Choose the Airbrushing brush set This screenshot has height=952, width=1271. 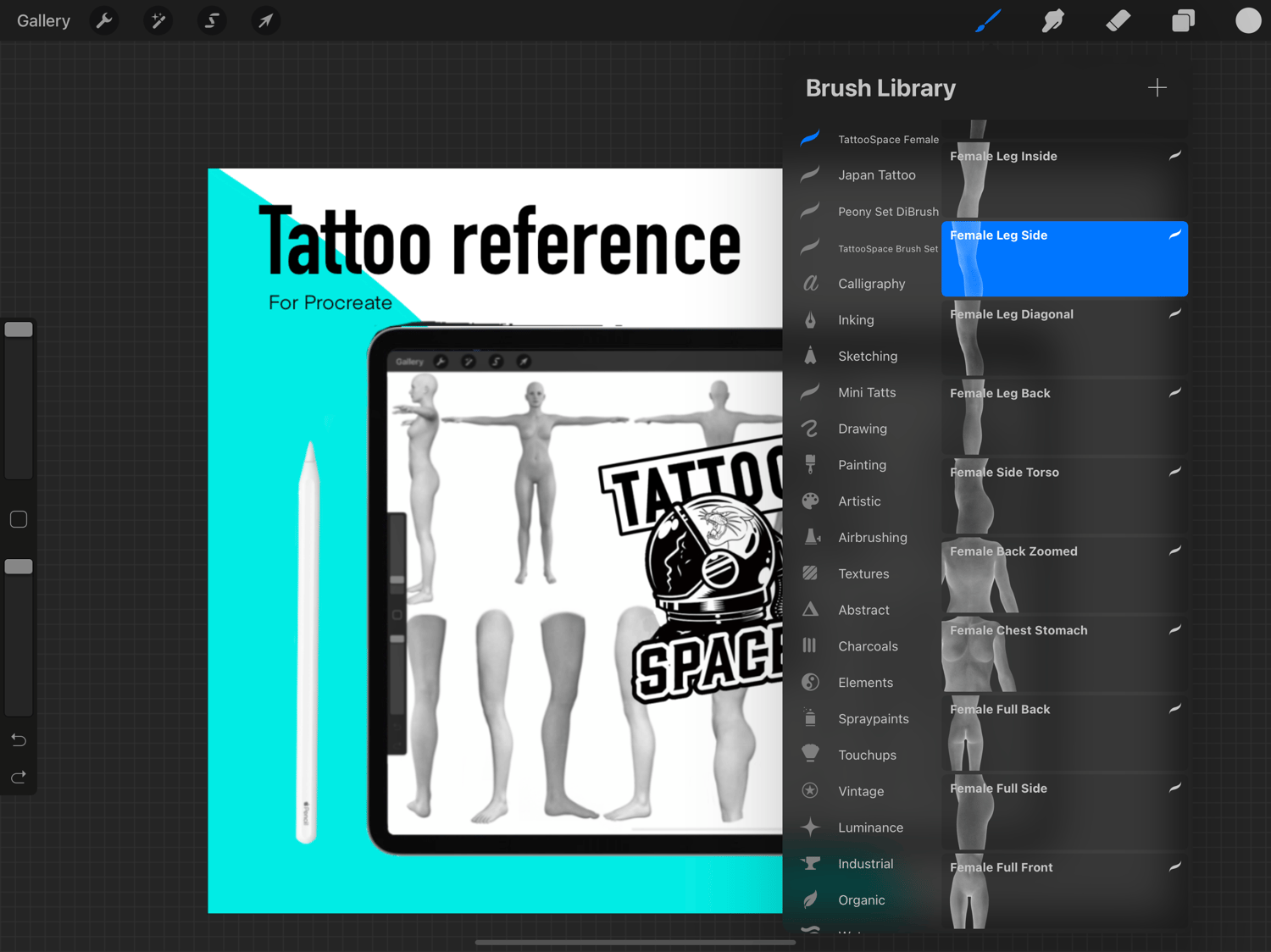coord(869,538)
